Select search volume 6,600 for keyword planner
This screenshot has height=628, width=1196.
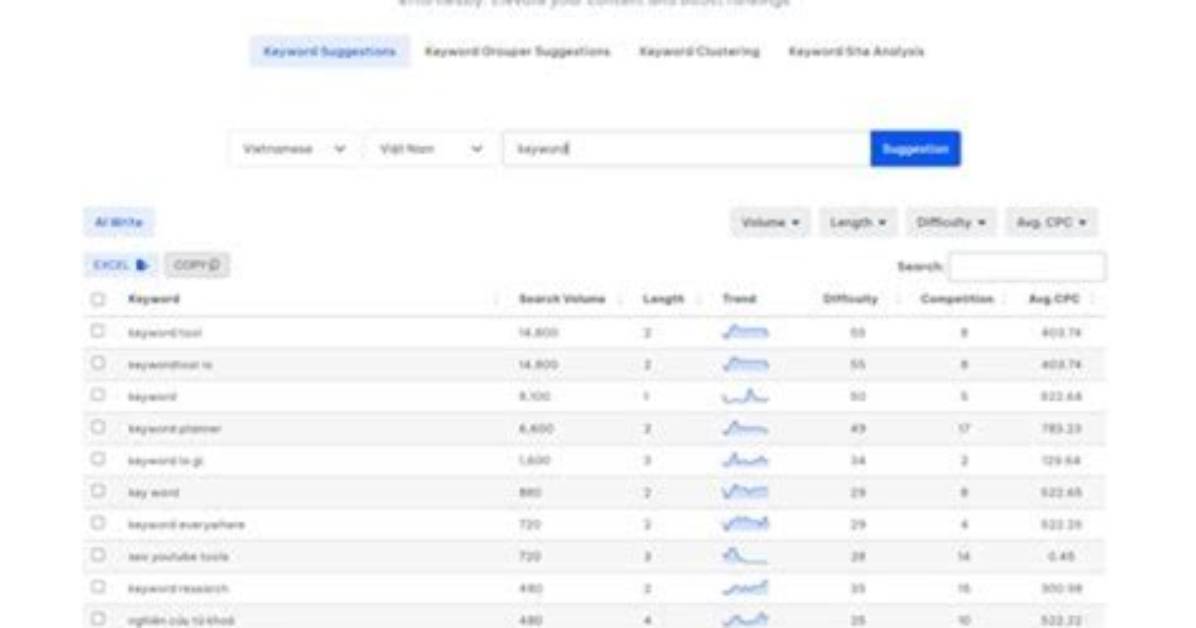tap(535, 429)
